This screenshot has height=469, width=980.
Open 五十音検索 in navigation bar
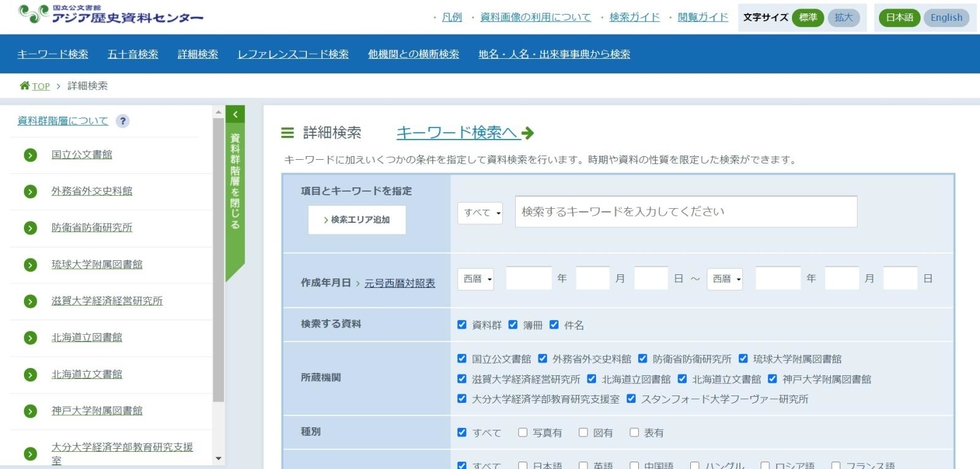tap(133, 54)
